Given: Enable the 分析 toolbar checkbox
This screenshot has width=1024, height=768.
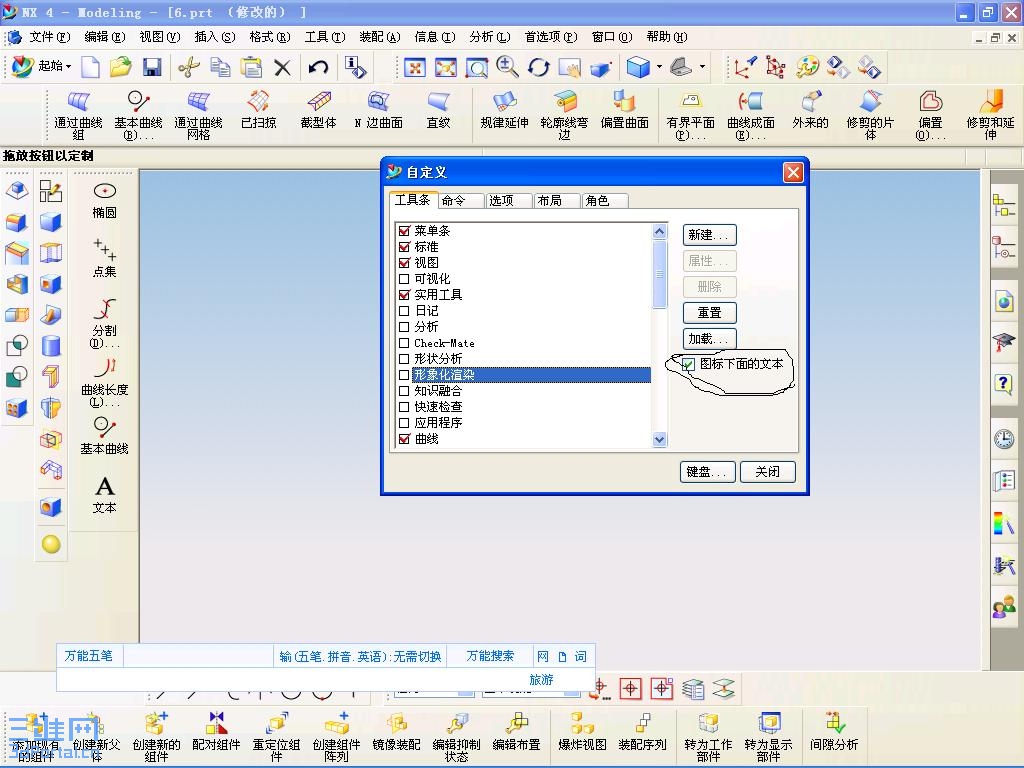Looking at the screenshot, I should pyautogui.click(x=404, y=327).
